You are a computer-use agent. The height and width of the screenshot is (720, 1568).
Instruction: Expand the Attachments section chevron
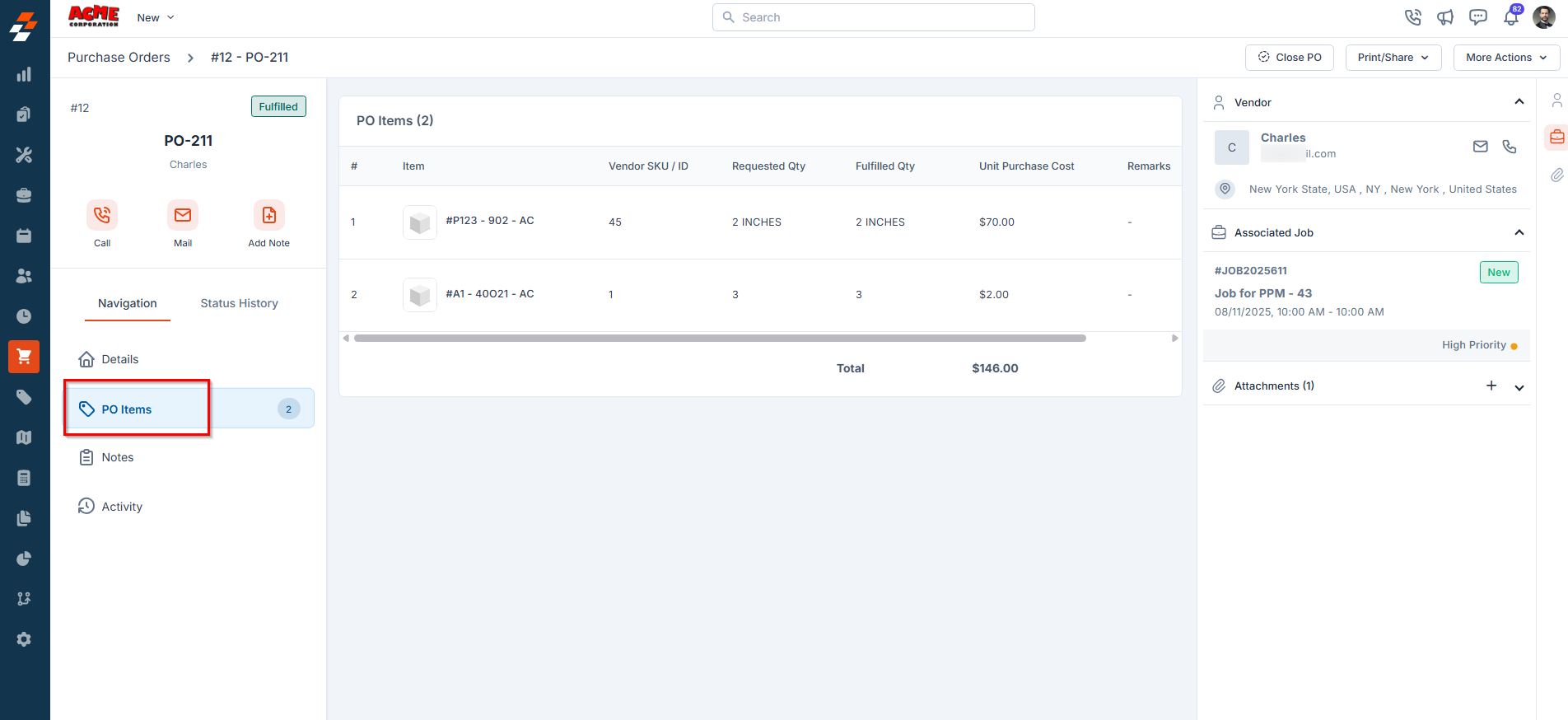point(1519,387)
